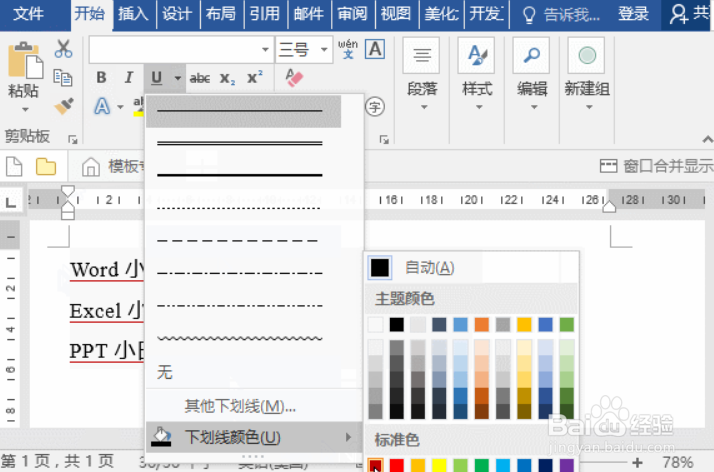Choose the double underline style
714x472 pixels.
point(243,143)
